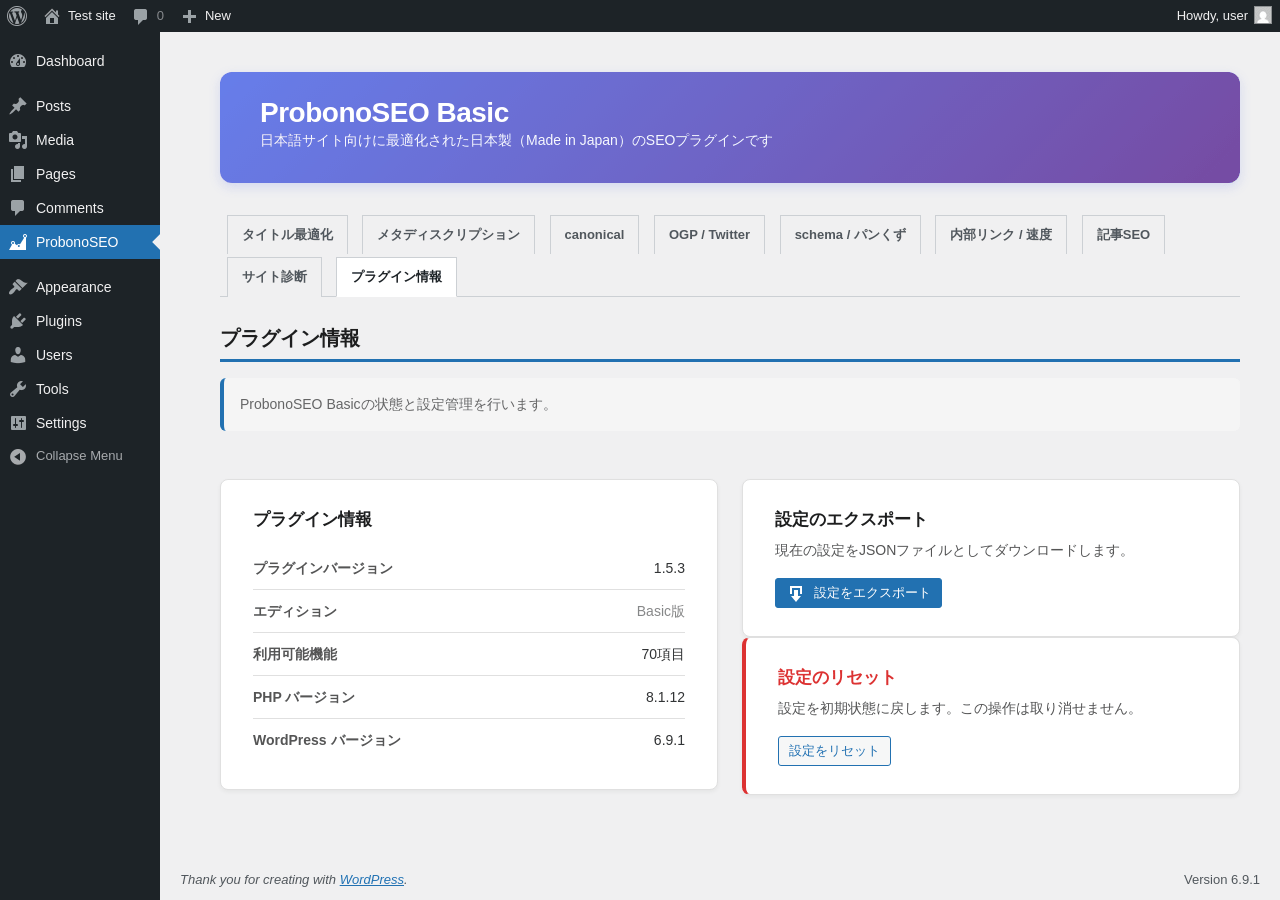Image resolution: width=1280 pixels, height=900 pixels.
Task: Open the Test site home icon
Action: (52, 16)
